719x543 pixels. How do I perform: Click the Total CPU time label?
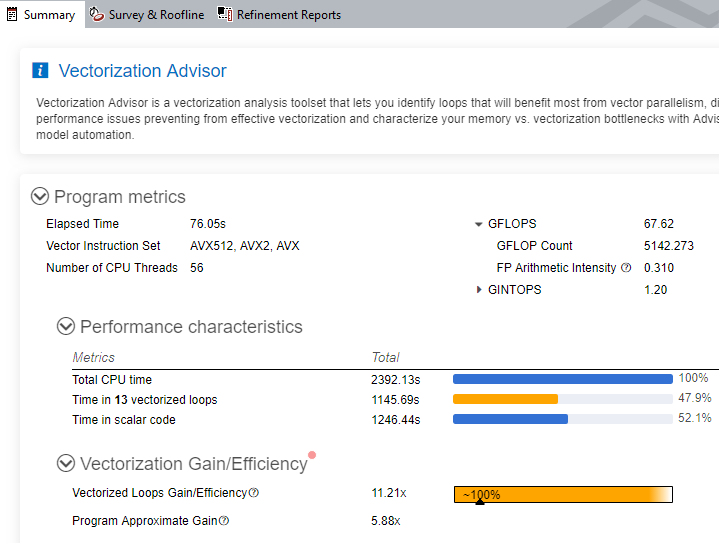112,380
